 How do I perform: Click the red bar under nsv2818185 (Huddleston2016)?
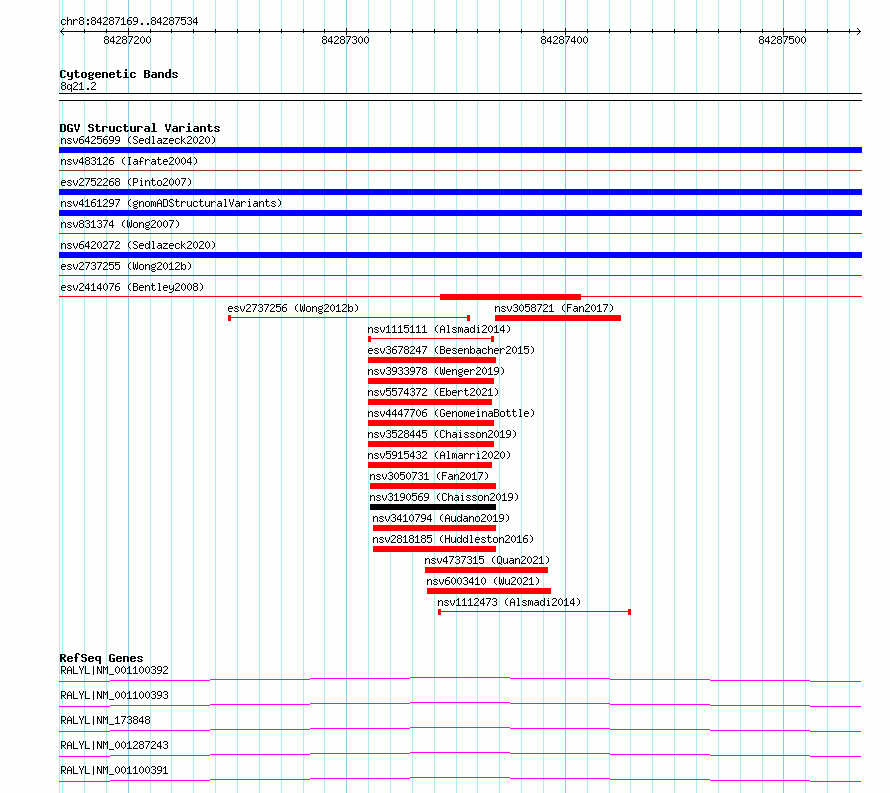click(x=434, y=549)
